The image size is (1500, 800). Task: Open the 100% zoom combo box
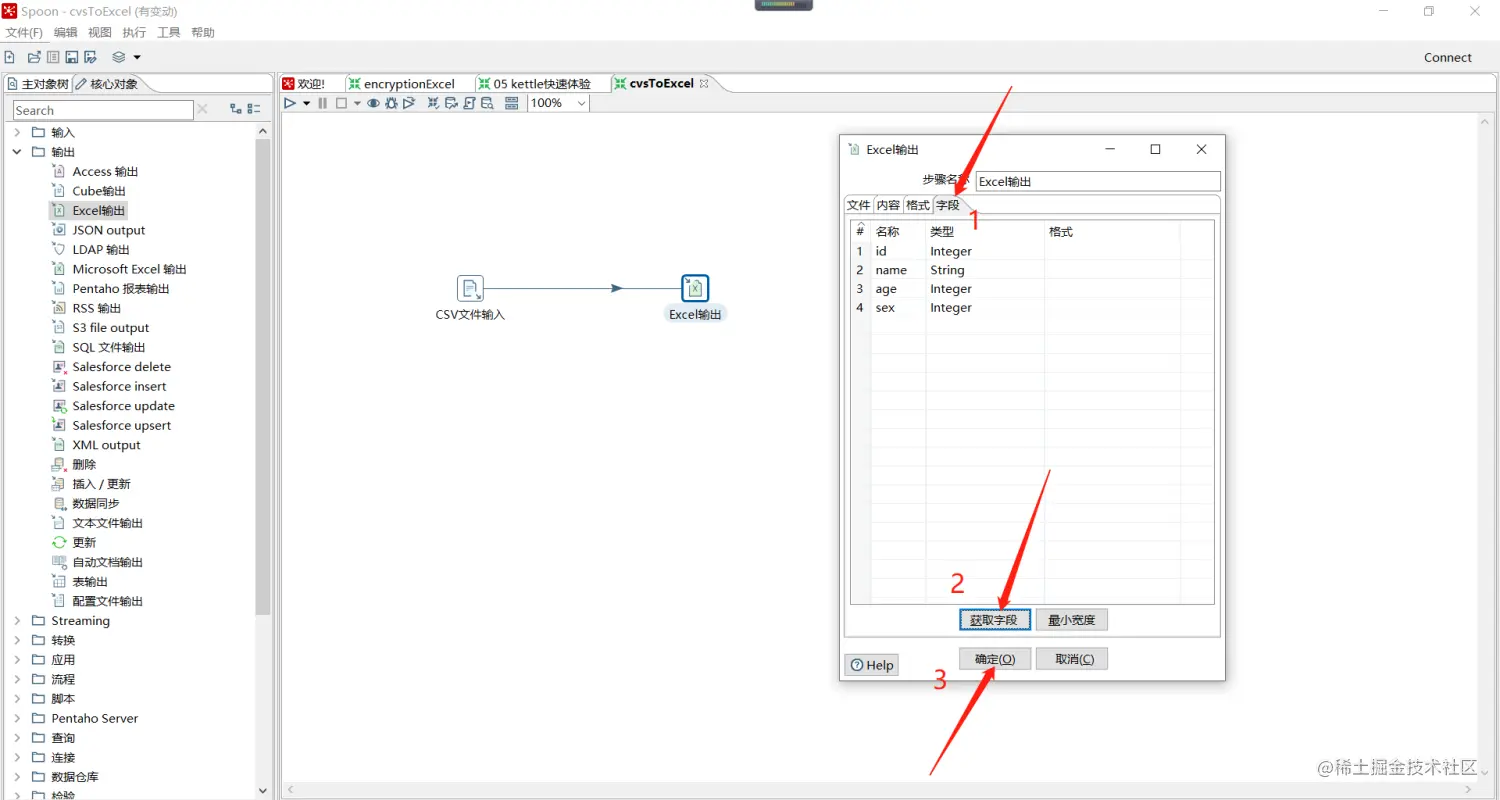click(x=558, y=103)
